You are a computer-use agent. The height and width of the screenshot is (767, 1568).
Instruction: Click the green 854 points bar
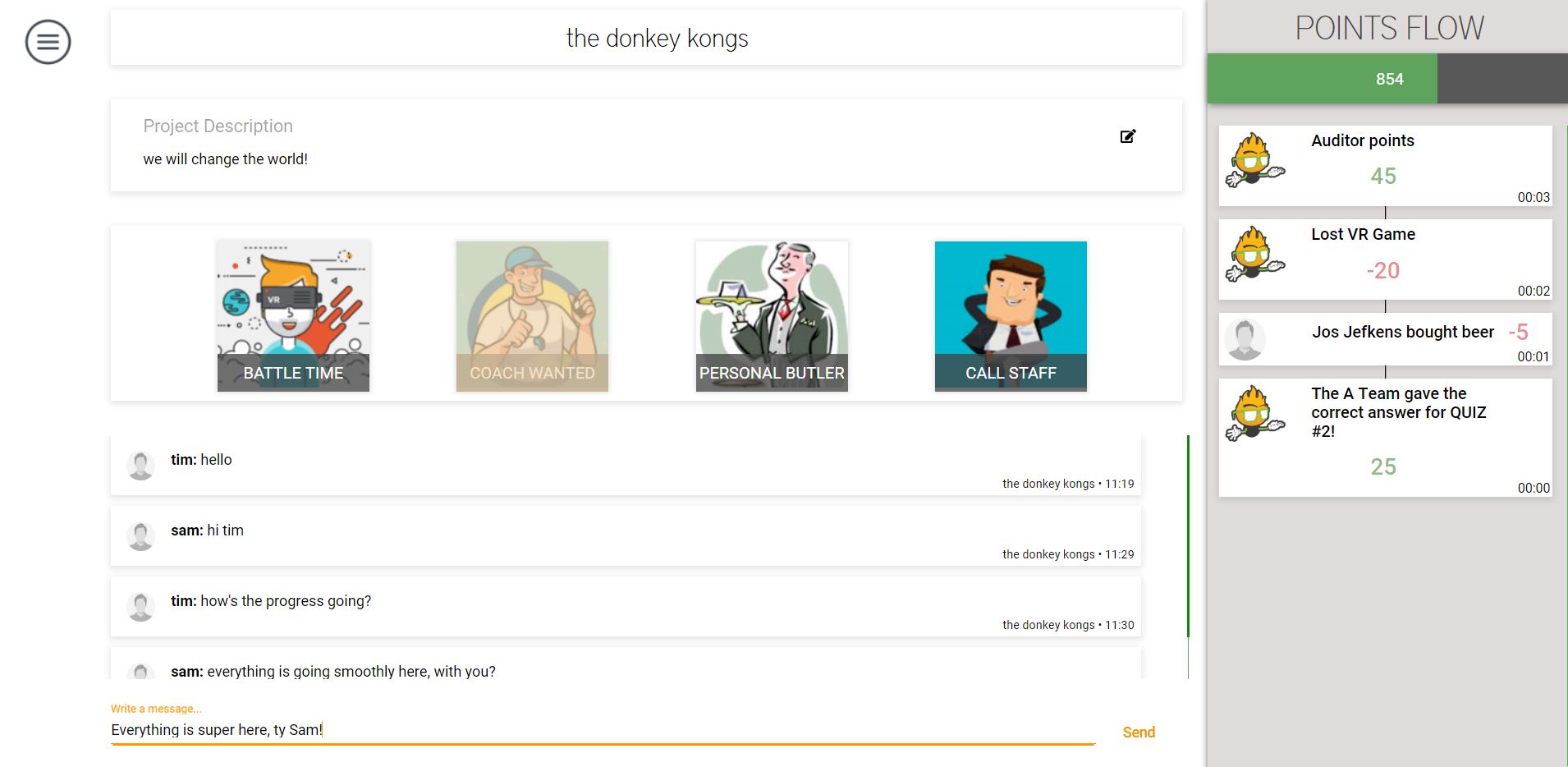coord(1322,79)
